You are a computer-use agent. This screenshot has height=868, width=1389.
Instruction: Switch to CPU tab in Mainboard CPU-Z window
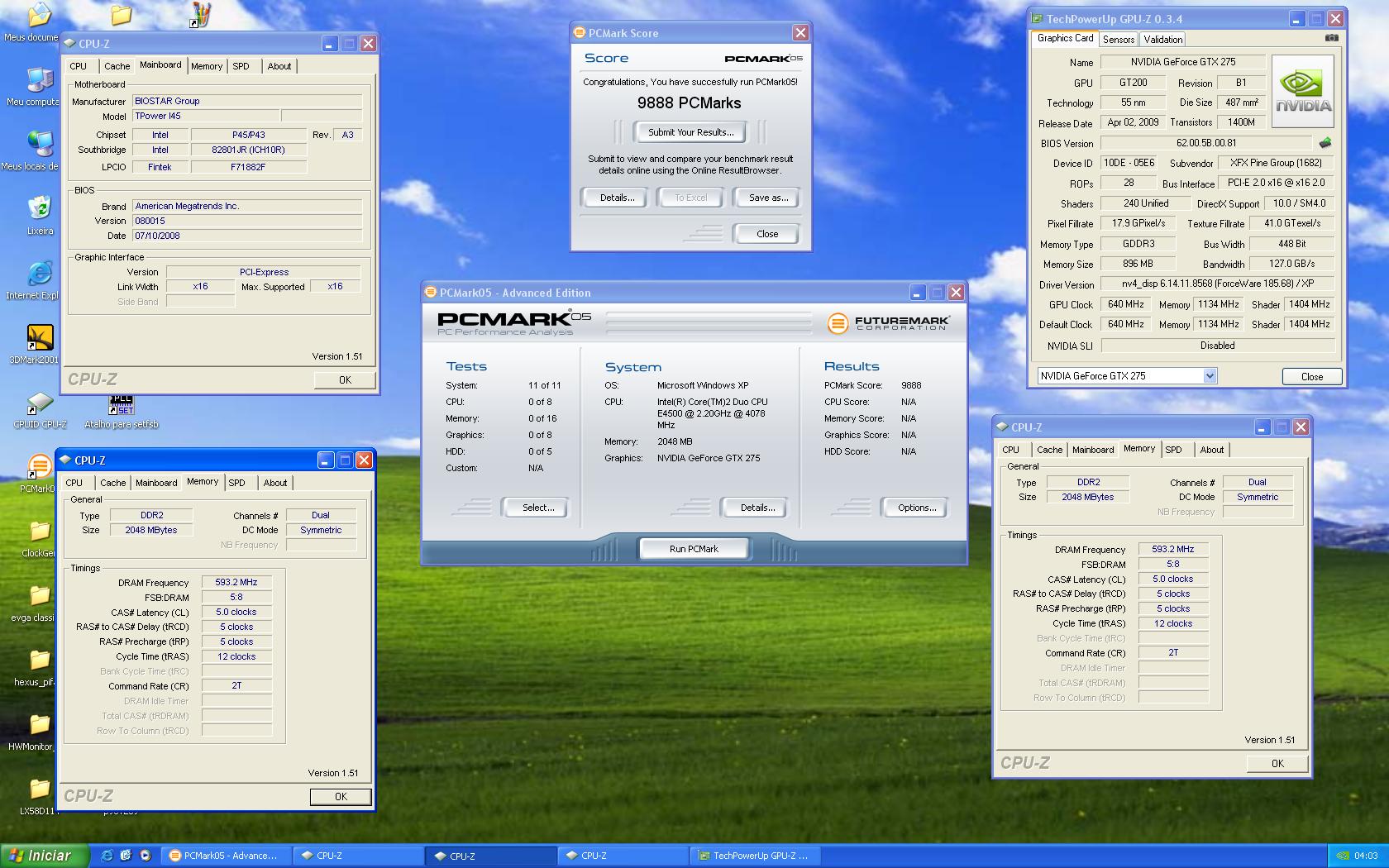(79, 66)
